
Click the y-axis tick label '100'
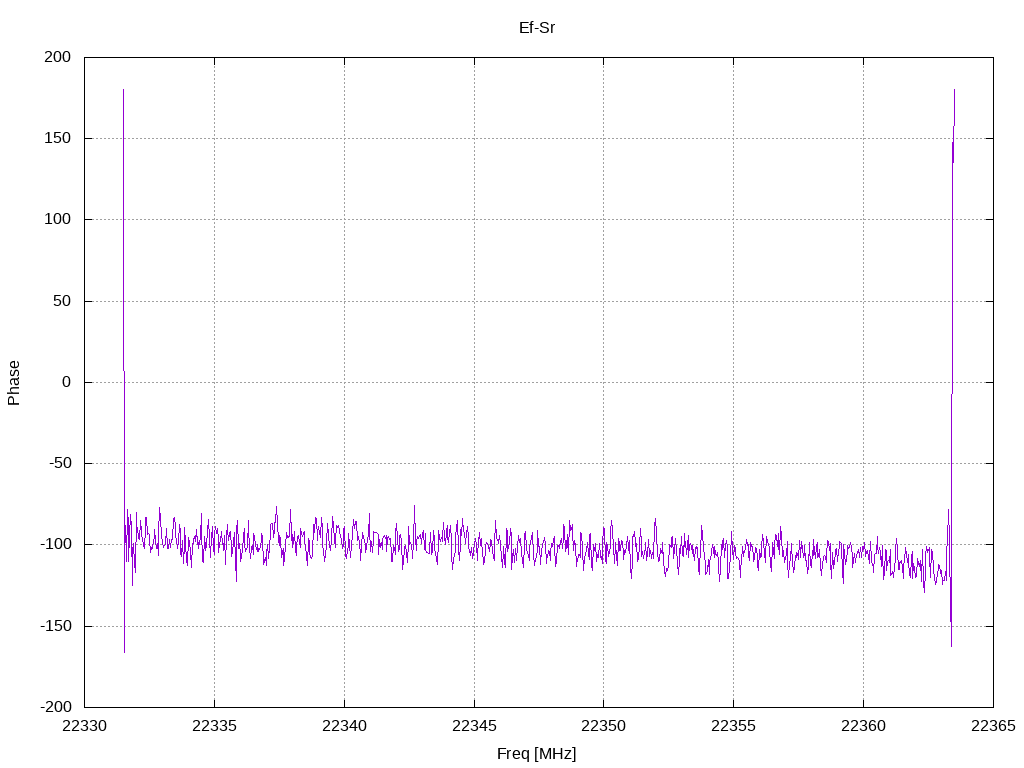point(57,219)
